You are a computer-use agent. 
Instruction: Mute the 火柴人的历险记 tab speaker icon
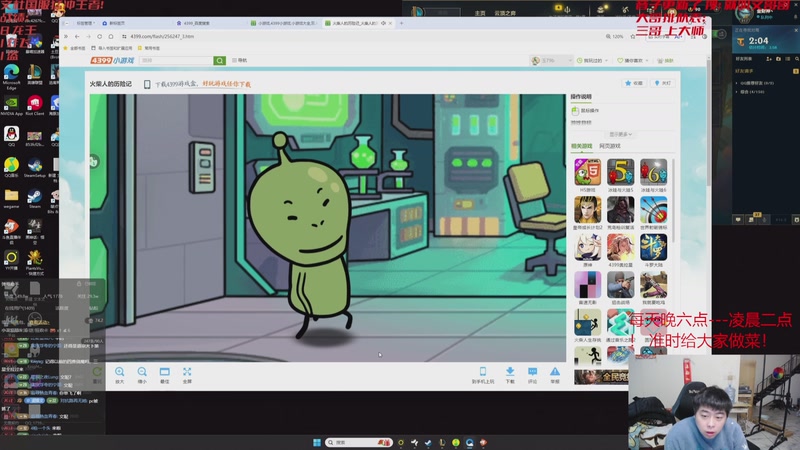coord(383,23)
